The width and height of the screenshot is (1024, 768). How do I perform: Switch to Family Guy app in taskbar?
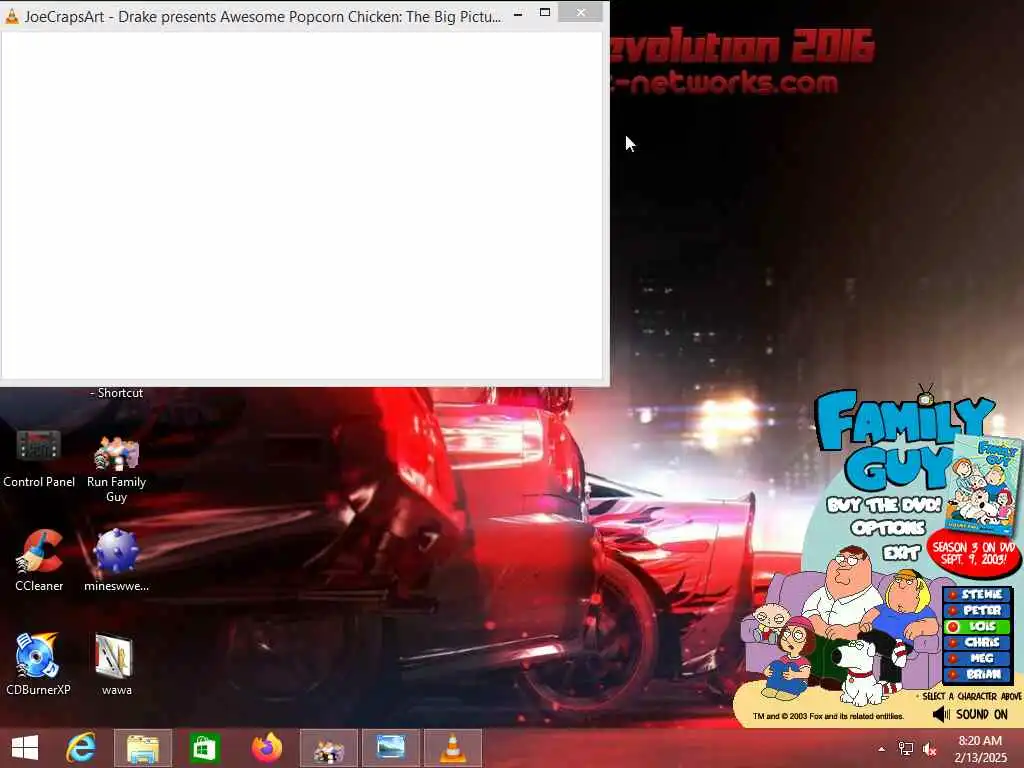[328, 748]
